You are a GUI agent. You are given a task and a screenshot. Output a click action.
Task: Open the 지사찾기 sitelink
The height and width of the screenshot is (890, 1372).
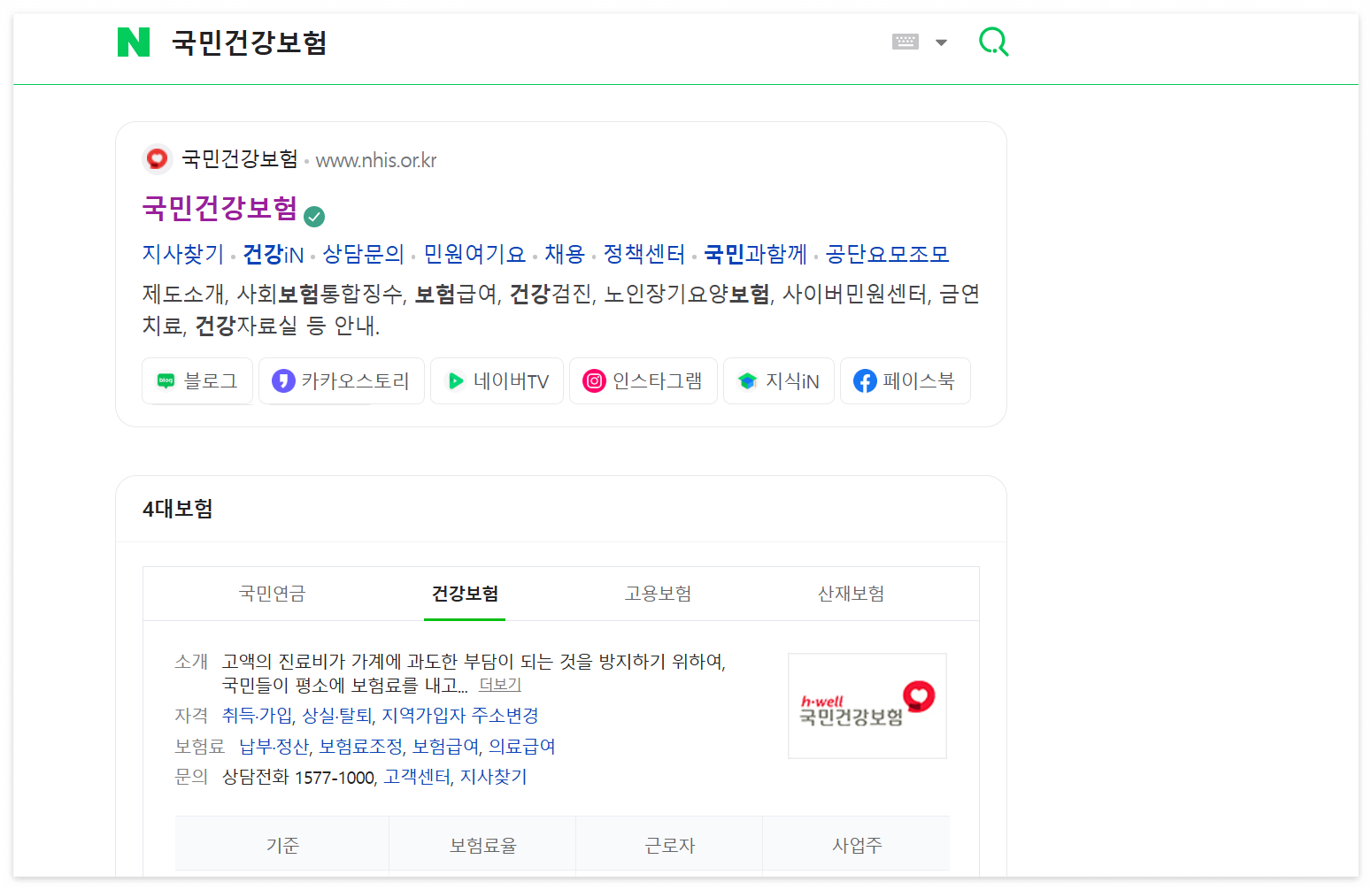[183, 254]
